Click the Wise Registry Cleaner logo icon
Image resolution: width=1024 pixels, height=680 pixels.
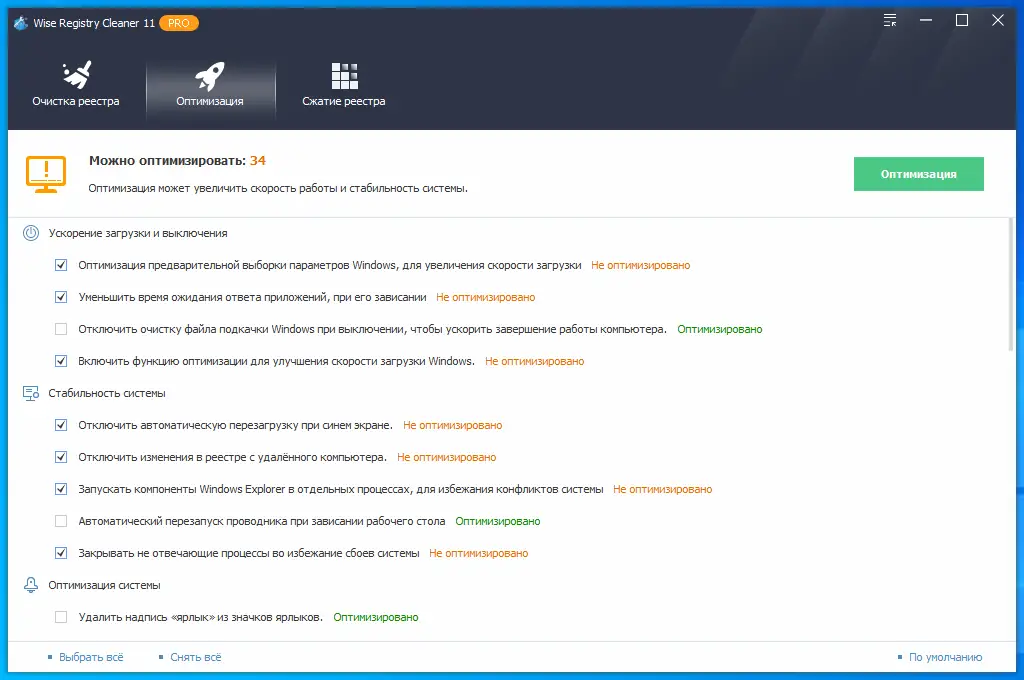pos(21,23)
